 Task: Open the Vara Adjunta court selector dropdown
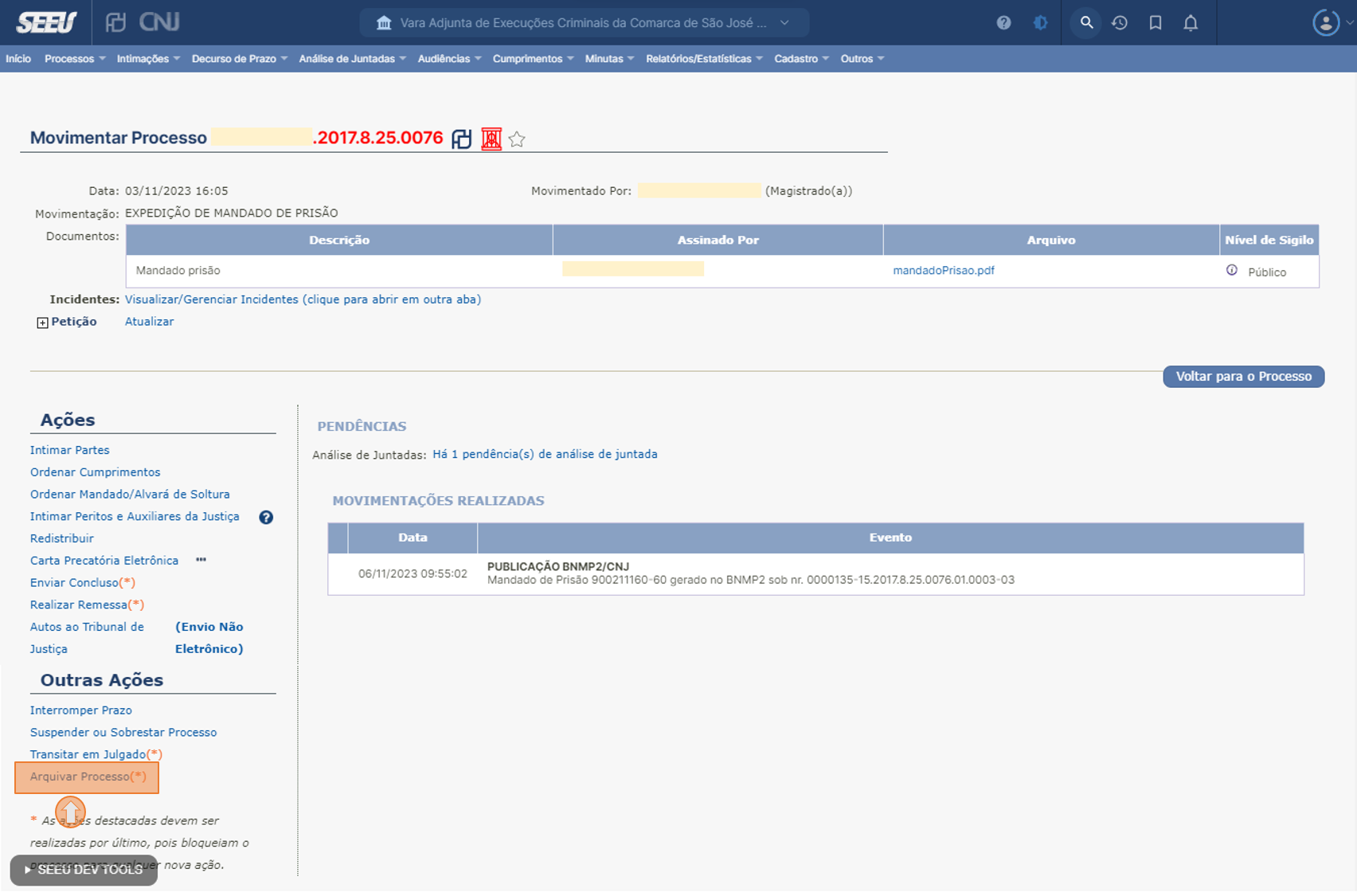(x=585, y=23)
